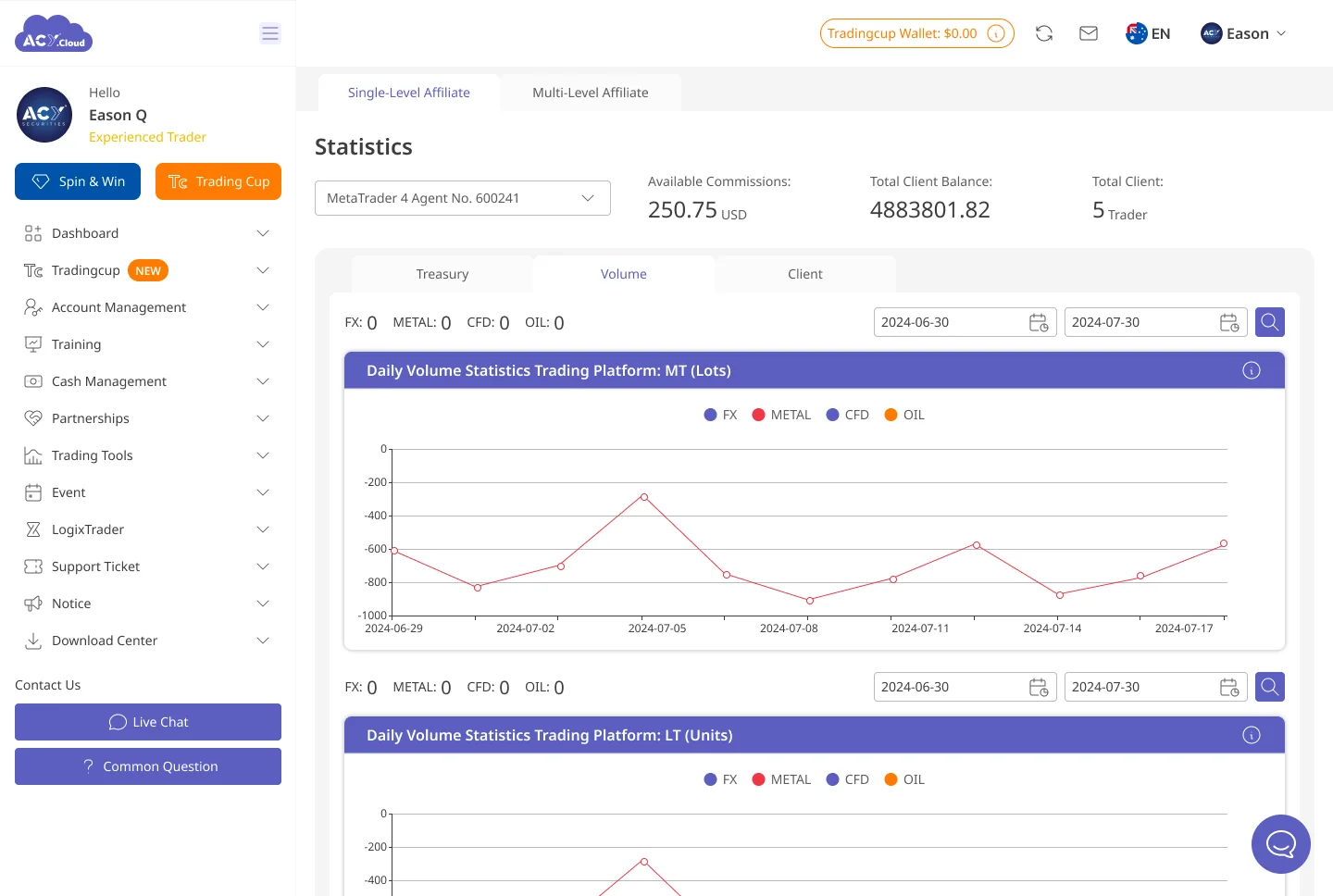Image resolution: width=1333 pixels, height=896 pixels.
Task: Open calendar picker for MT end date 2024-07-30
Action: (x=1229, y=322)
